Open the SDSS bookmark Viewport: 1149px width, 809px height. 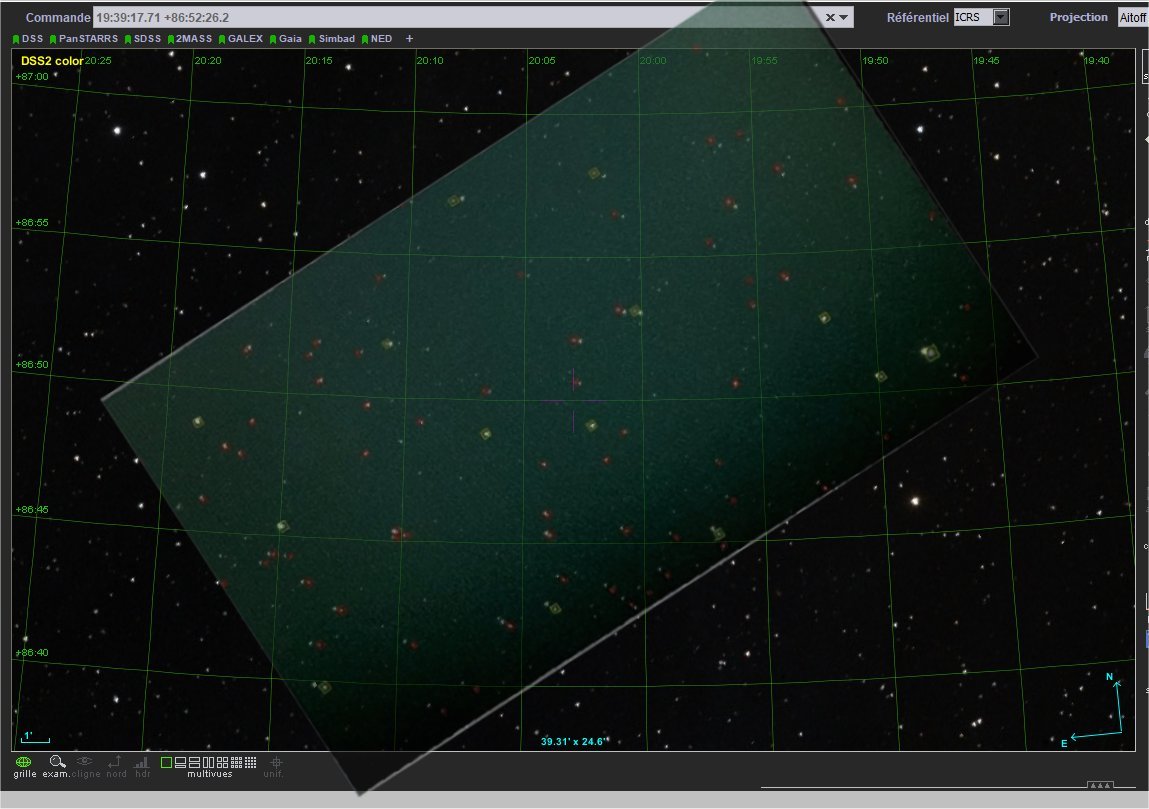click(143, 39)
